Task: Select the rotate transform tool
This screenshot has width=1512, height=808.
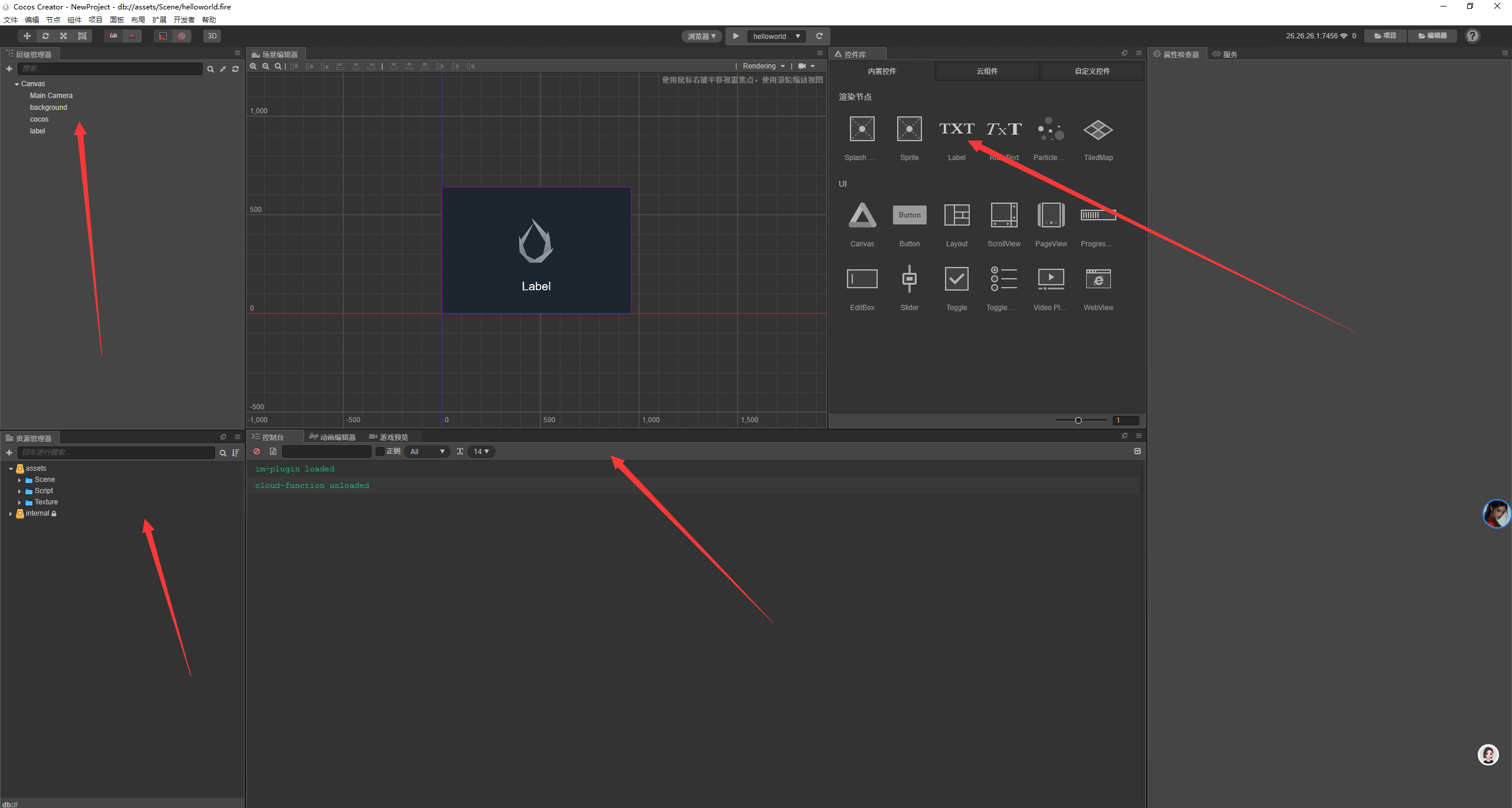Action: pyautogui.click(x=45, y=36)
